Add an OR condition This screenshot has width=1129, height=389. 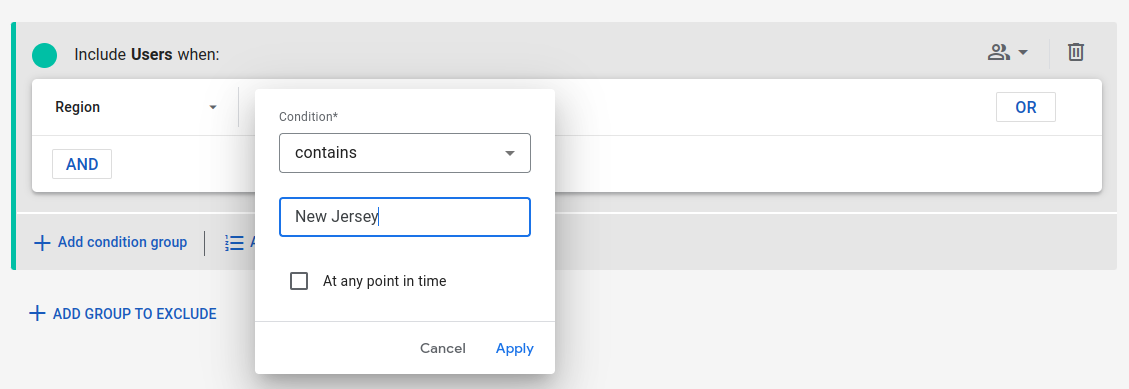(1025, 107)
